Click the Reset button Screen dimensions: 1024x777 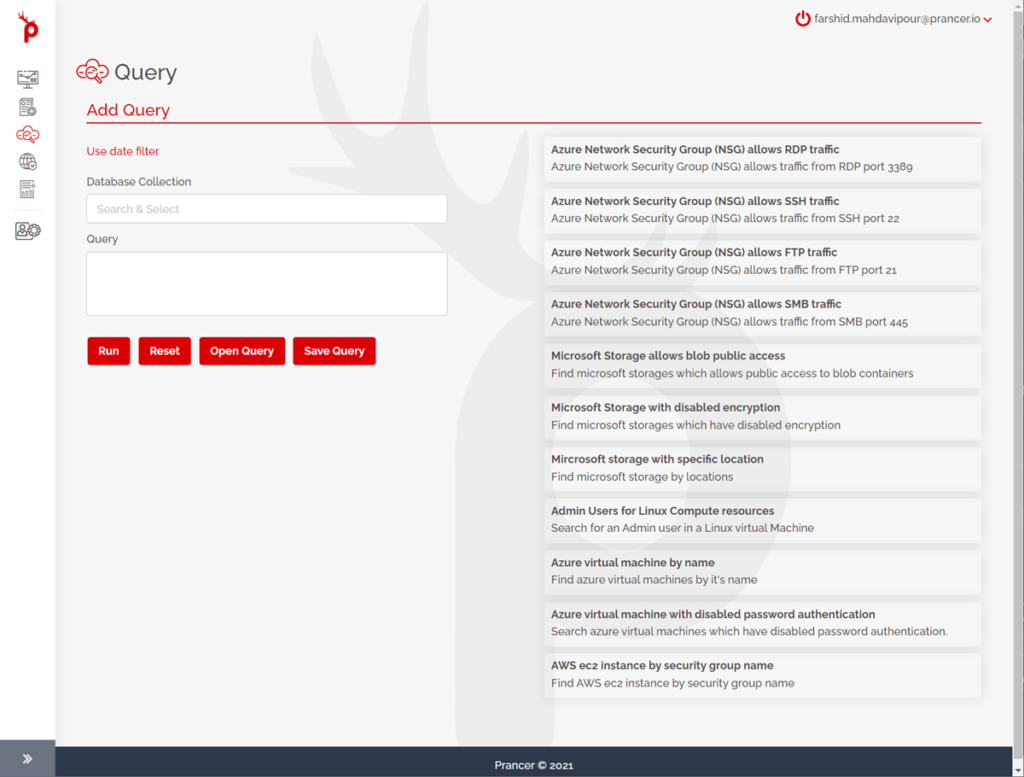pyautogui.click(x=164, y=351)
